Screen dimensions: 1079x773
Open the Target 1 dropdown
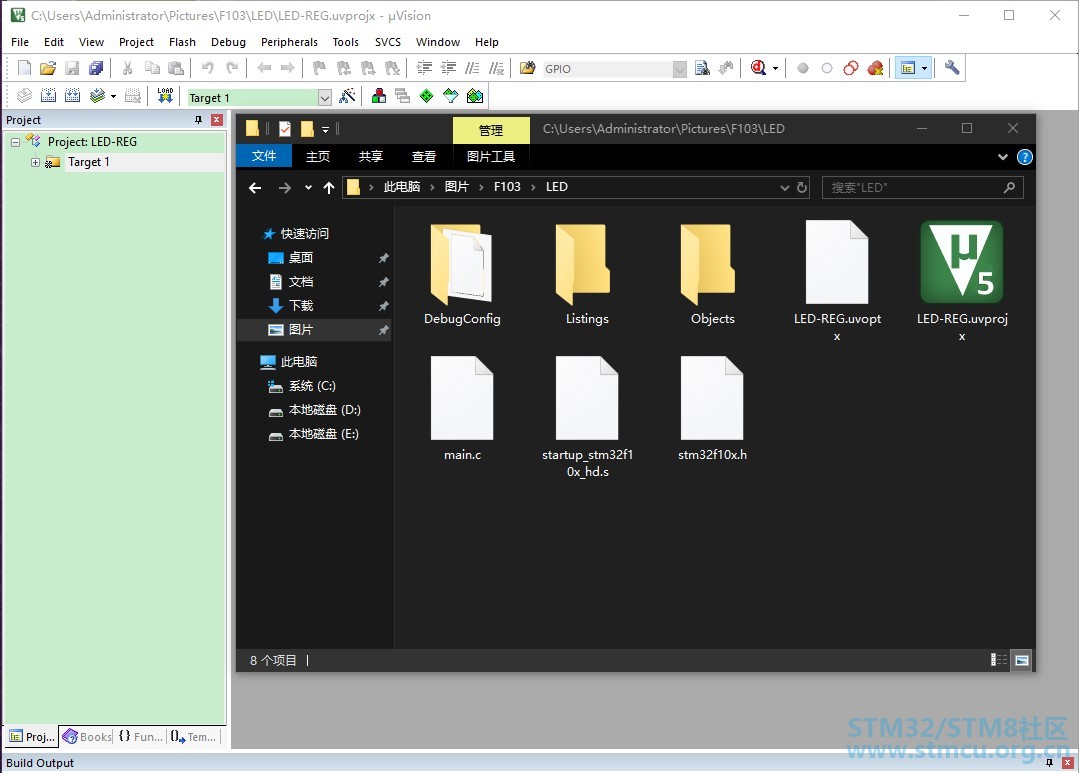point(325,98)
